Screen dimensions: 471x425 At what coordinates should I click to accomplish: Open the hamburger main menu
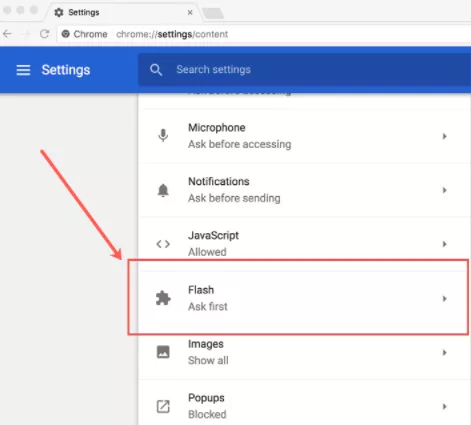pos(23,70)
